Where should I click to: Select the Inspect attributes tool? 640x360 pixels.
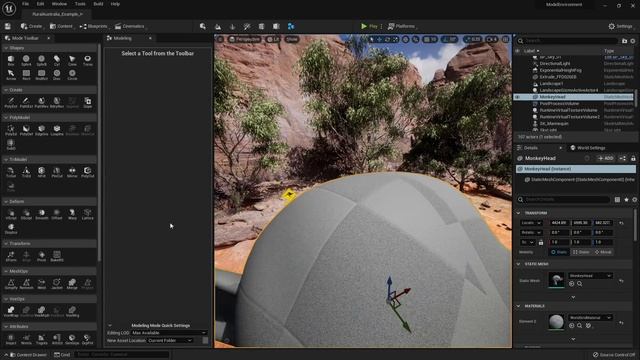click(11, 340)
